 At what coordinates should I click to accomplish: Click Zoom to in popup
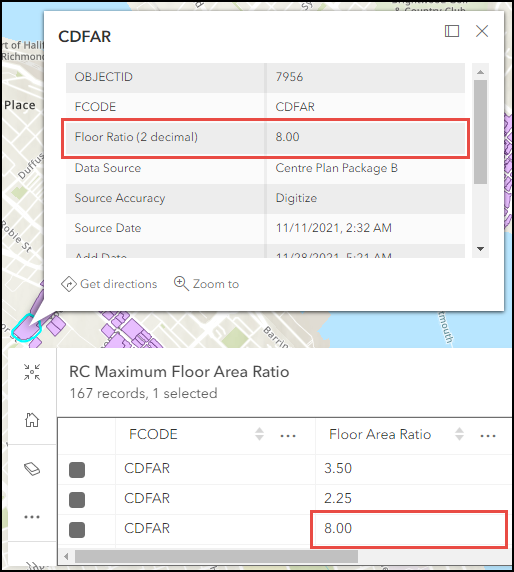coord(206,284)
